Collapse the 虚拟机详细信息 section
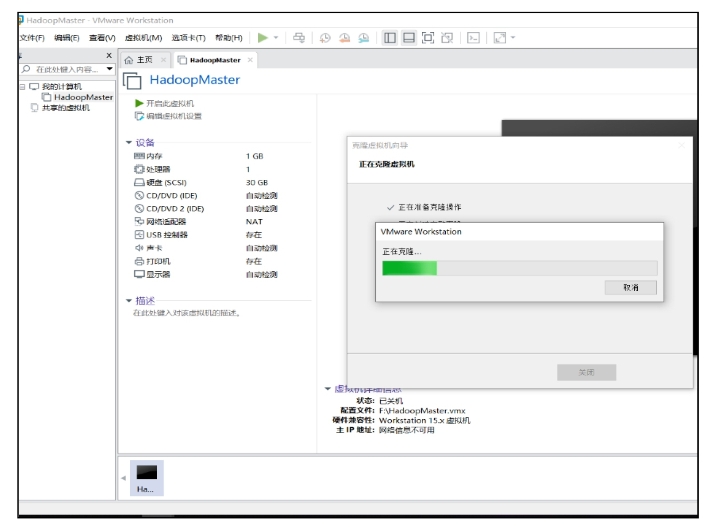 327,389
